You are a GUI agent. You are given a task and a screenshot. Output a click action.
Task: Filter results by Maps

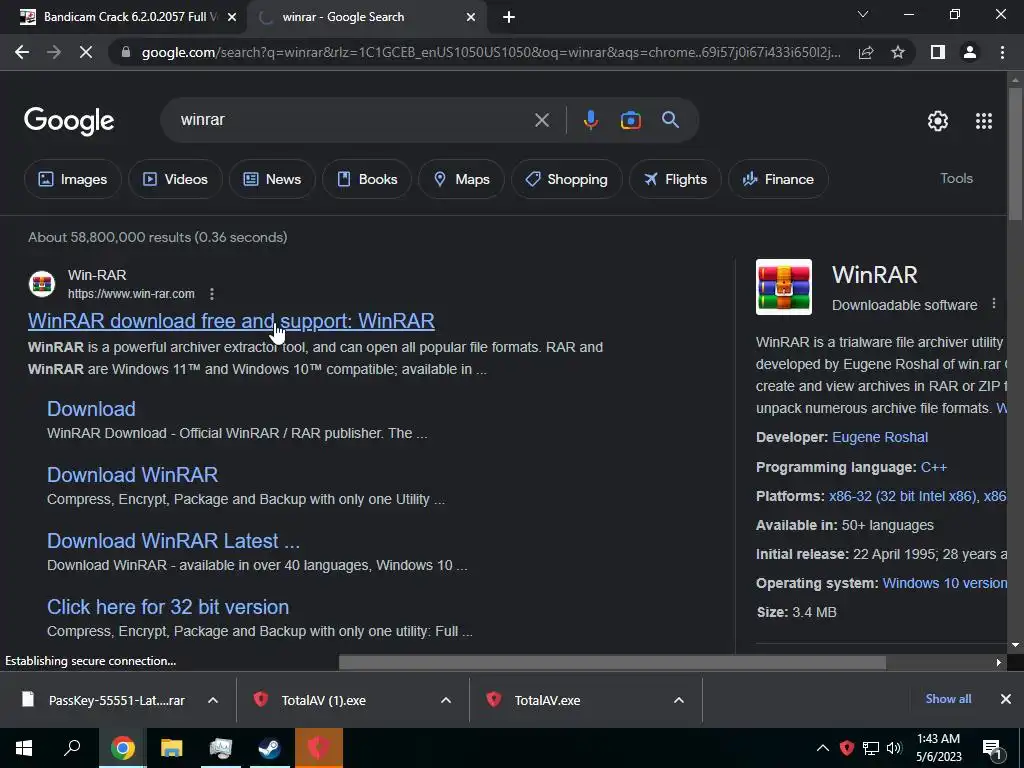pyautogui.click(x=461, y=179)
